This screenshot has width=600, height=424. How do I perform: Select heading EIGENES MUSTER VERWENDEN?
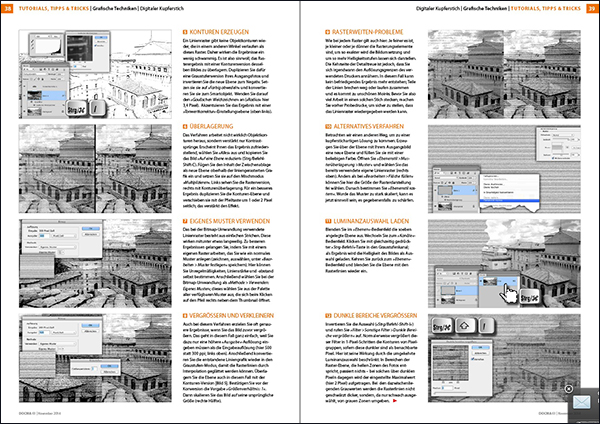[x=230, y=221]
